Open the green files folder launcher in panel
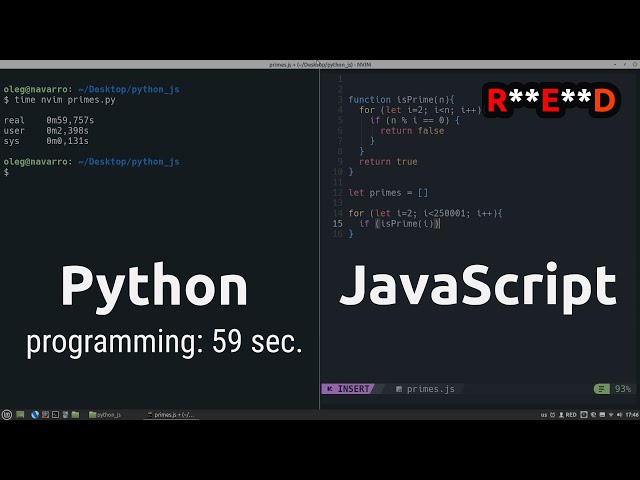The image size is (640, 480). click(75, 415)
